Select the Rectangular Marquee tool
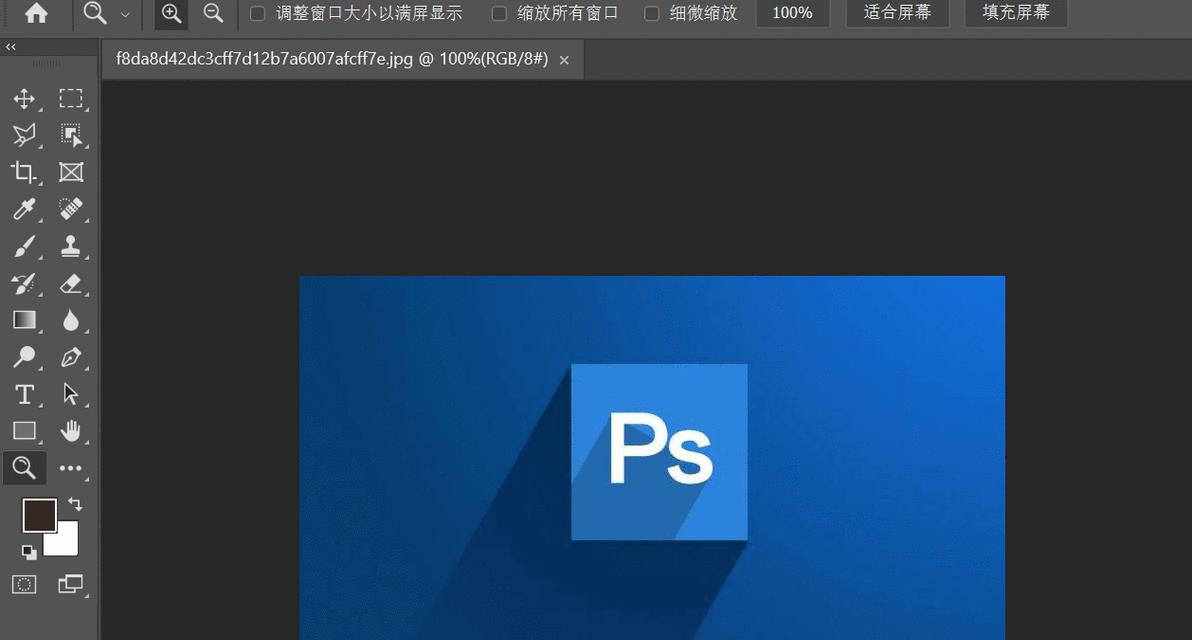This screenshot has height=640, width=1192. (x=71, y=99)
